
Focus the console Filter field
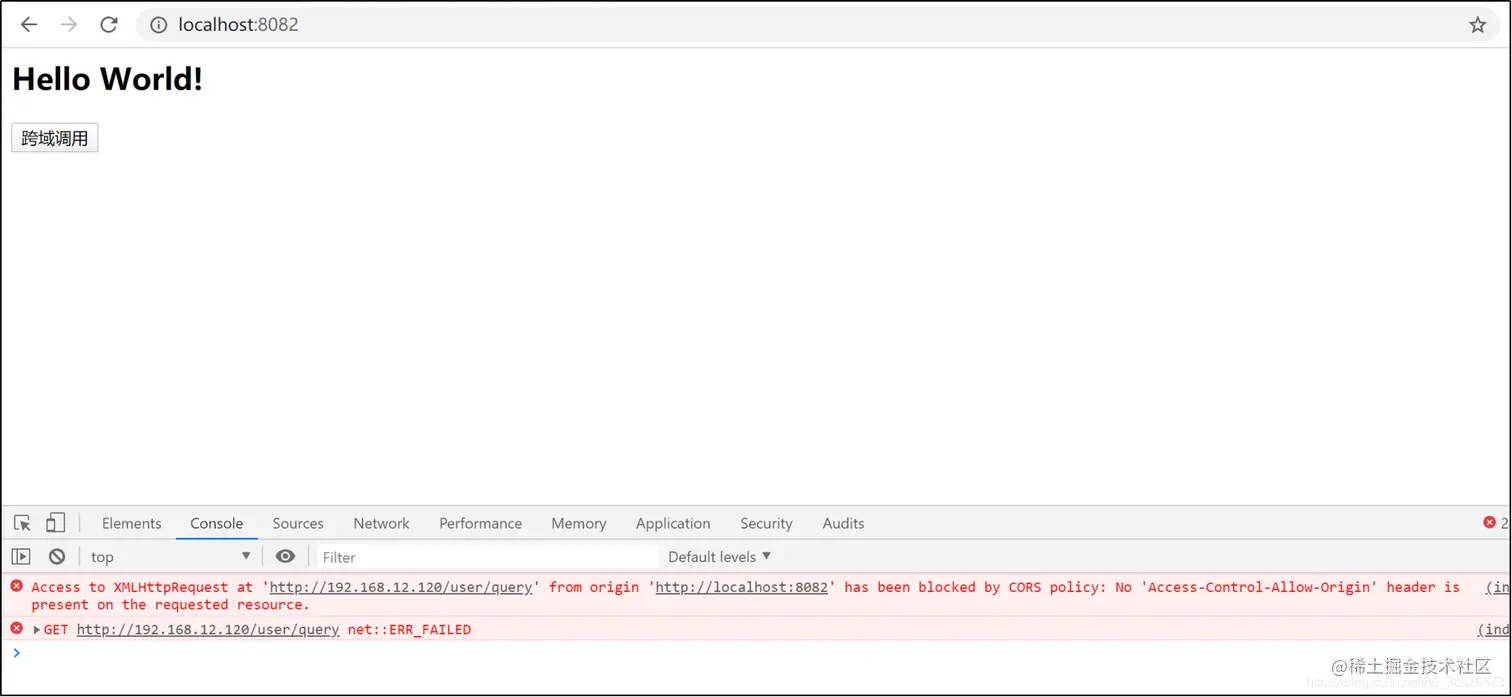[x=488, y=557]
